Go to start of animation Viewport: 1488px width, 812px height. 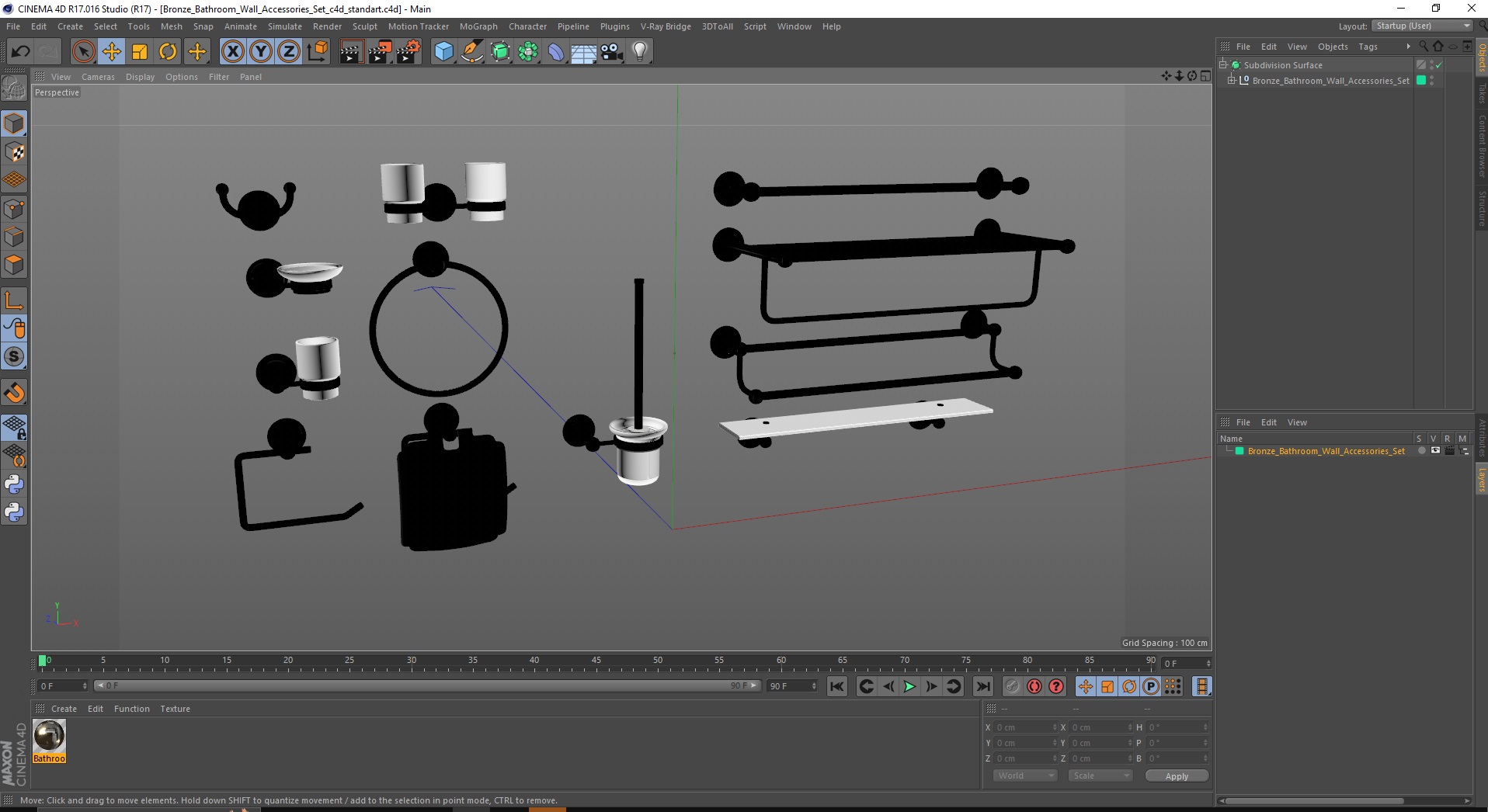tap(836, 686)
